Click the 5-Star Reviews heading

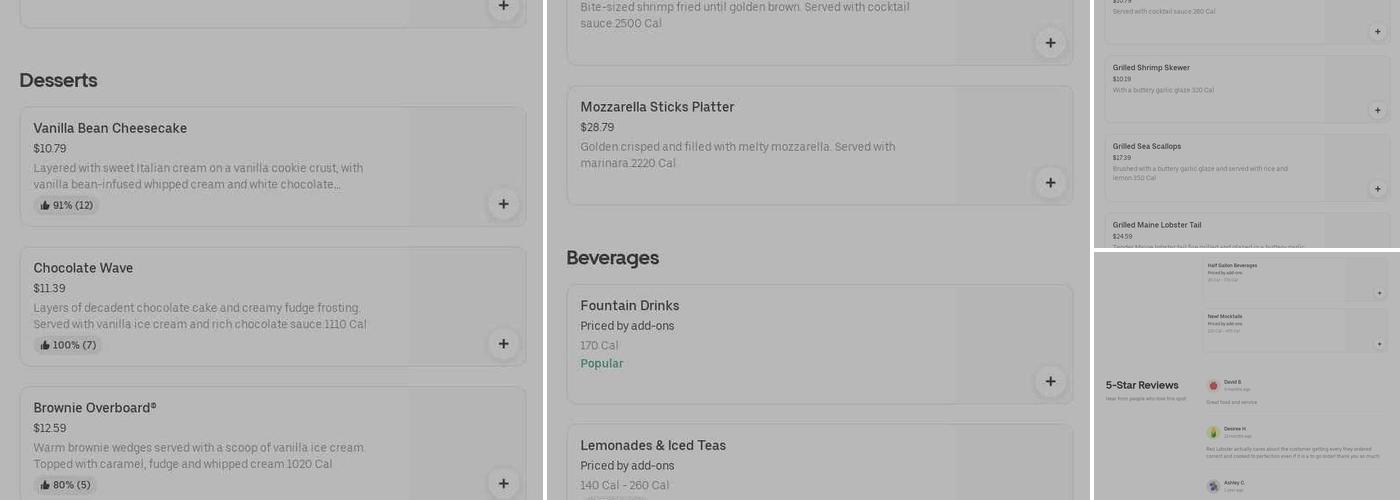(x=1142, y=385)
